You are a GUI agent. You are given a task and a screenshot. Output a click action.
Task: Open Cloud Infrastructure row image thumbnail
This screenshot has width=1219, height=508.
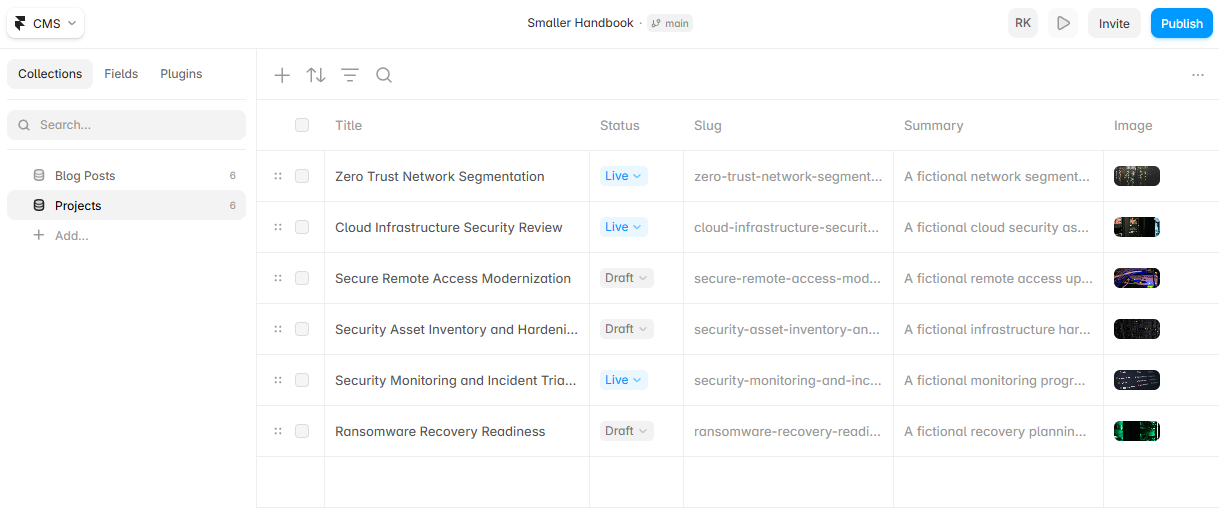(x=1137, y=227)
